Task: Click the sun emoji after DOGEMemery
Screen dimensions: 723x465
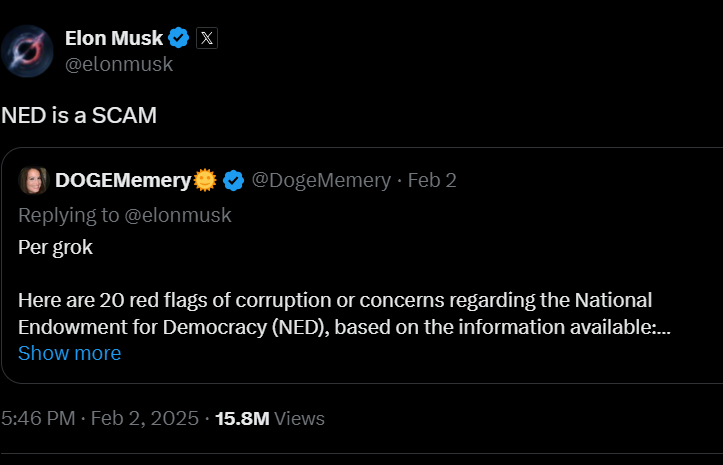Action: (204, 181)
